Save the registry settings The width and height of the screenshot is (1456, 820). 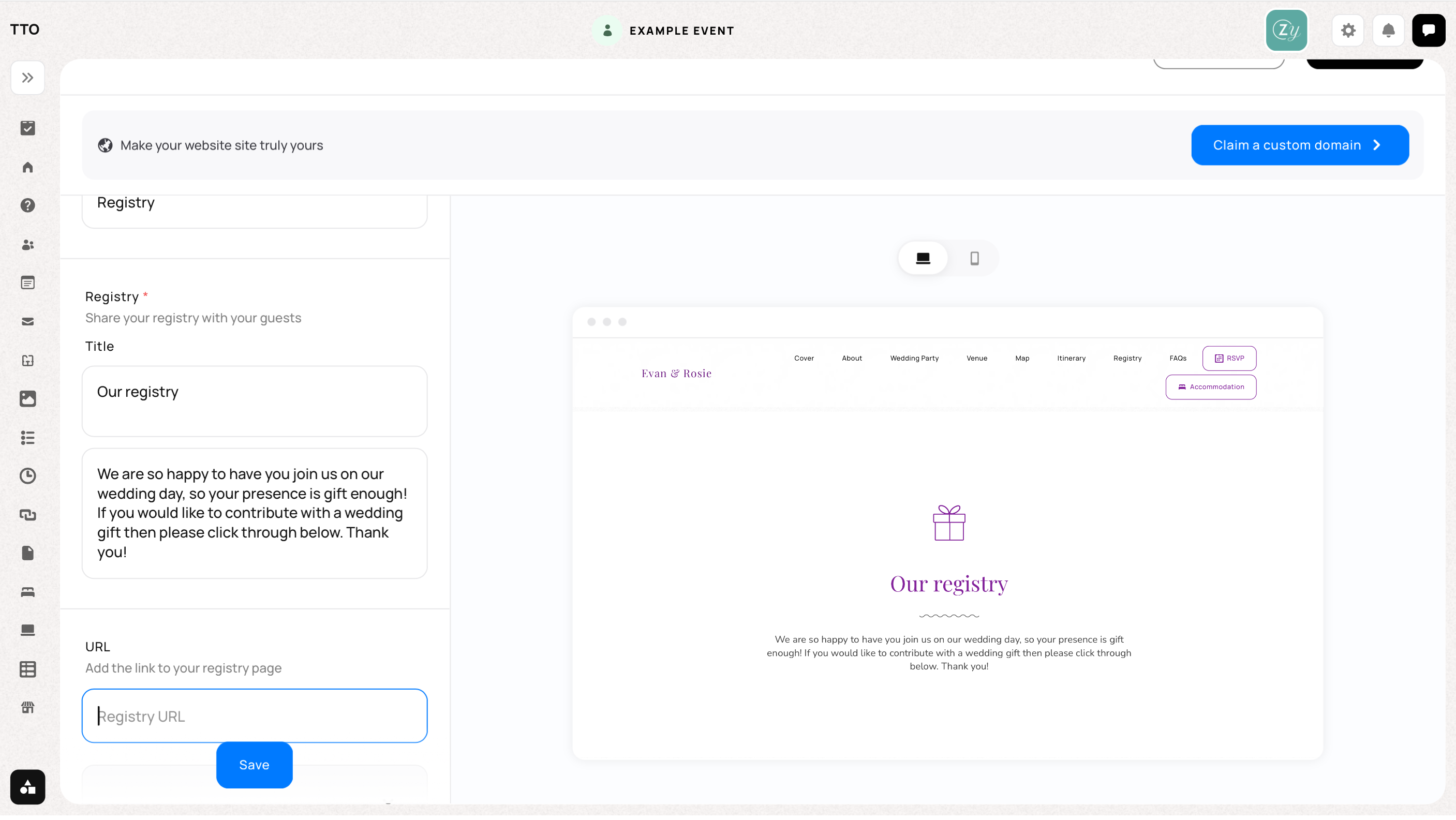255,766
